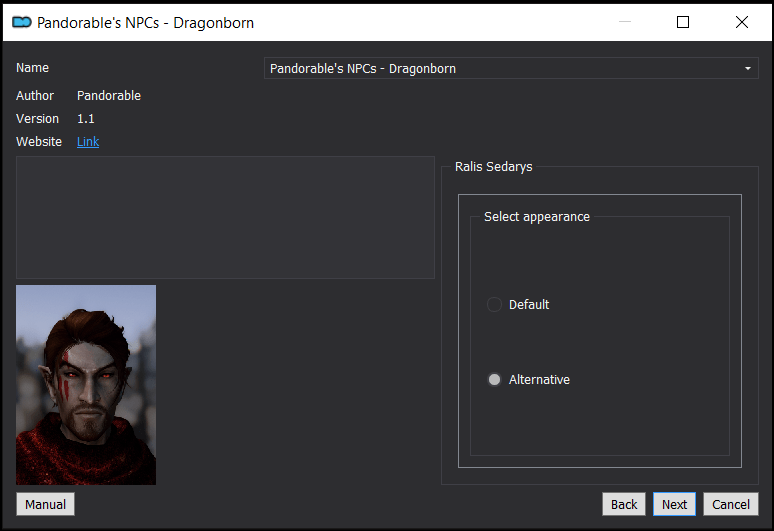This screenshot has height=531, width=774.
Task: Click the Website label
Action: pyautogui.click(x=39, y=142)
